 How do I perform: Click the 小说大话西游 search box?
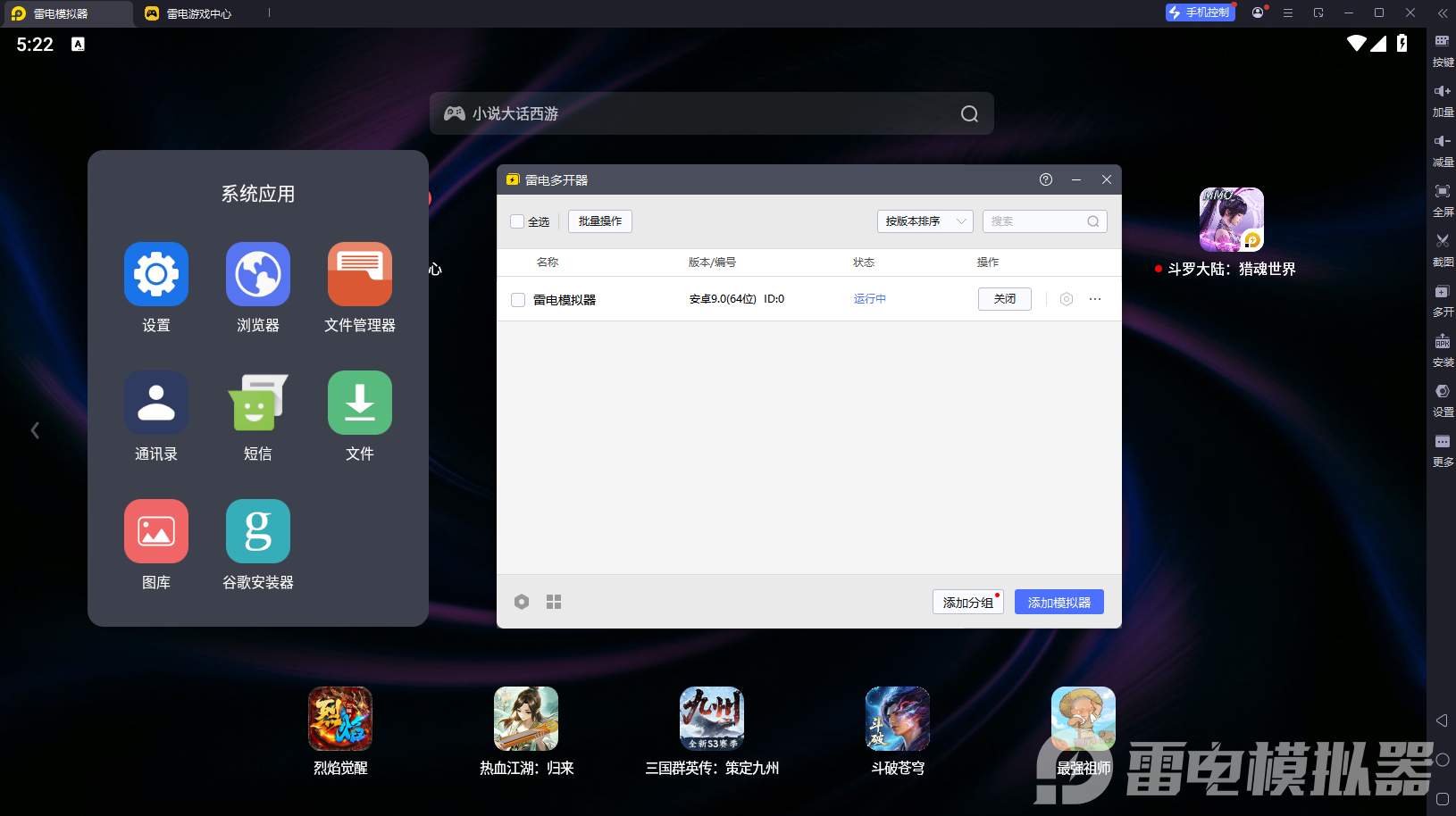712,113
